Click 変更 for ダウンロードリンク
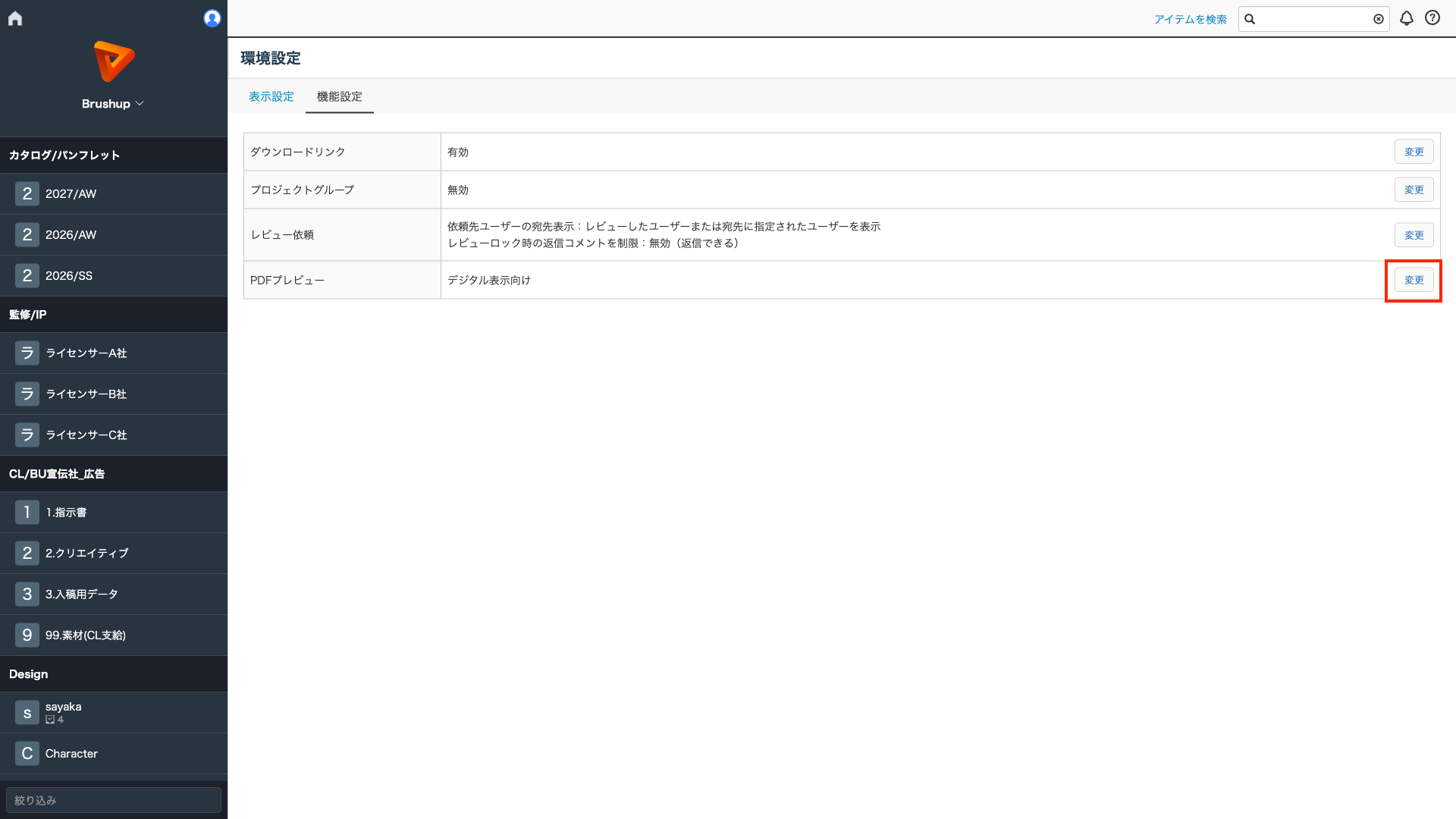The width and height of the screenshot is (1456, 819). (x=1414, y=152)
